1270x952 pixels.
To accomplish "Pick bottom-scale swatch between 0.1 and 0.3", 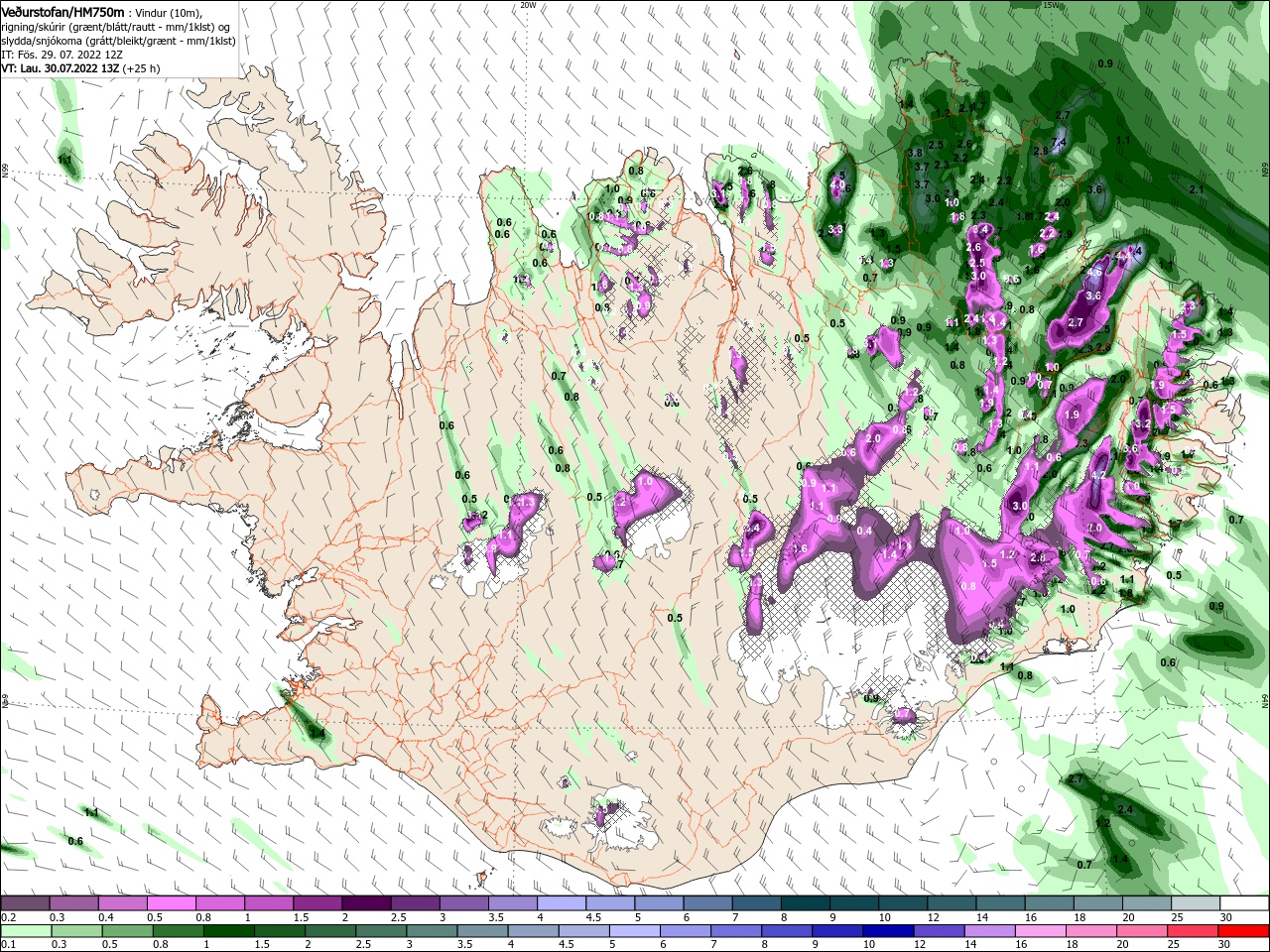I will click(x=25, y=931).
